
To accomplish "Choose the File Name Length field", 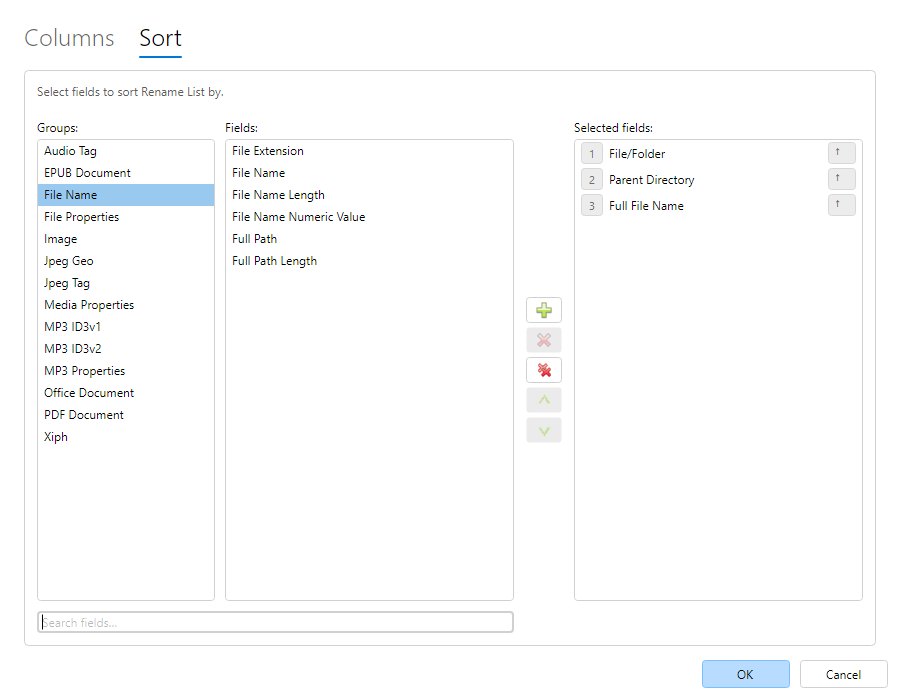I will point(369,195).
